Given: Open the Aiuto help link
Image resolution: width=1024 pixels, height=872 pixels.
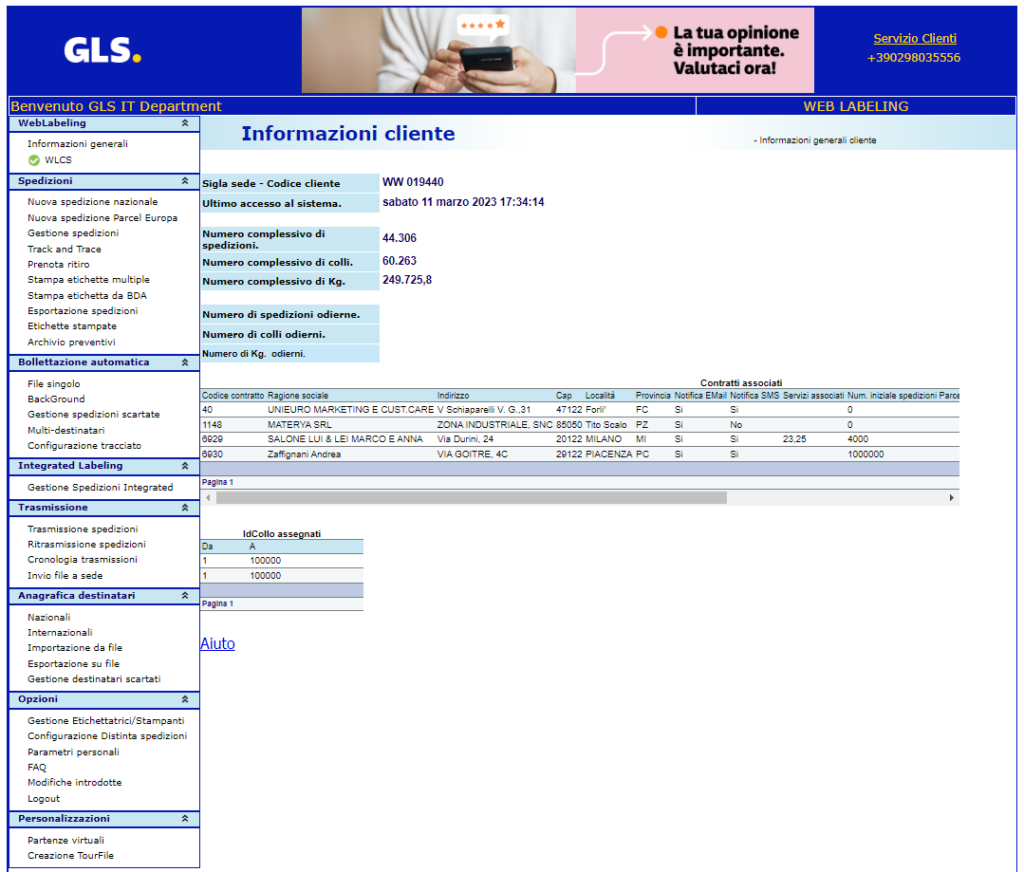Looking at the screenshot, I should click(218, 644).
